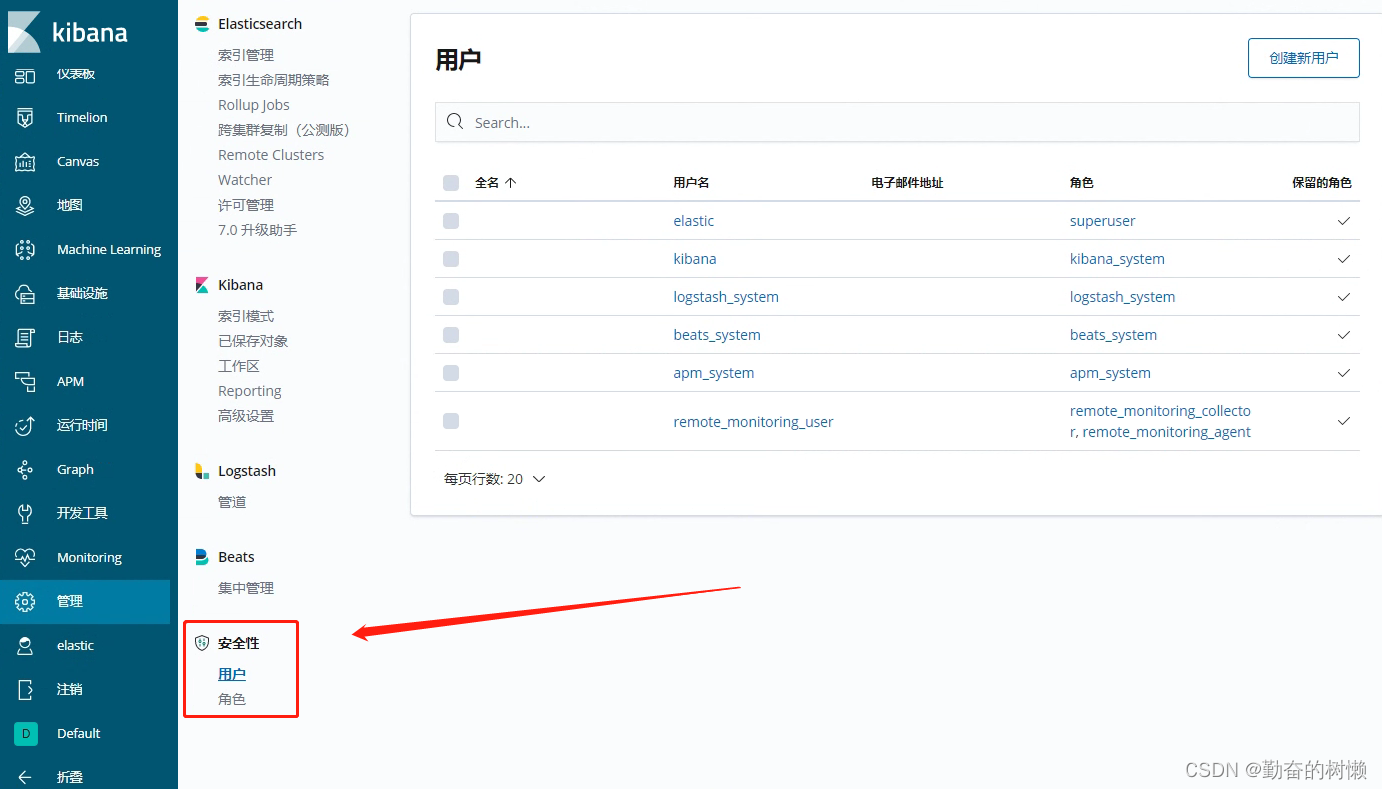Open the logstash_system username link
The width and height of the screenshot is (1382, 789).
726,297
